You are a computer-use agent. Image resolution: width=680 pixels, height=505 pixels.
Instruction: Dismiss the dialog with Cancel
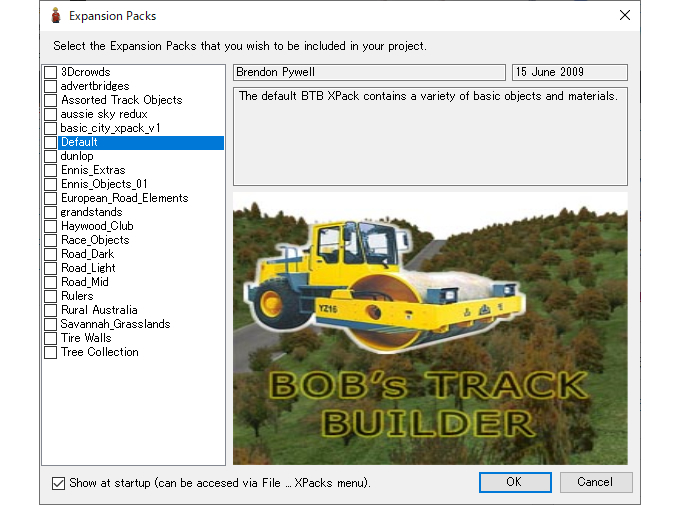(595, 482)
